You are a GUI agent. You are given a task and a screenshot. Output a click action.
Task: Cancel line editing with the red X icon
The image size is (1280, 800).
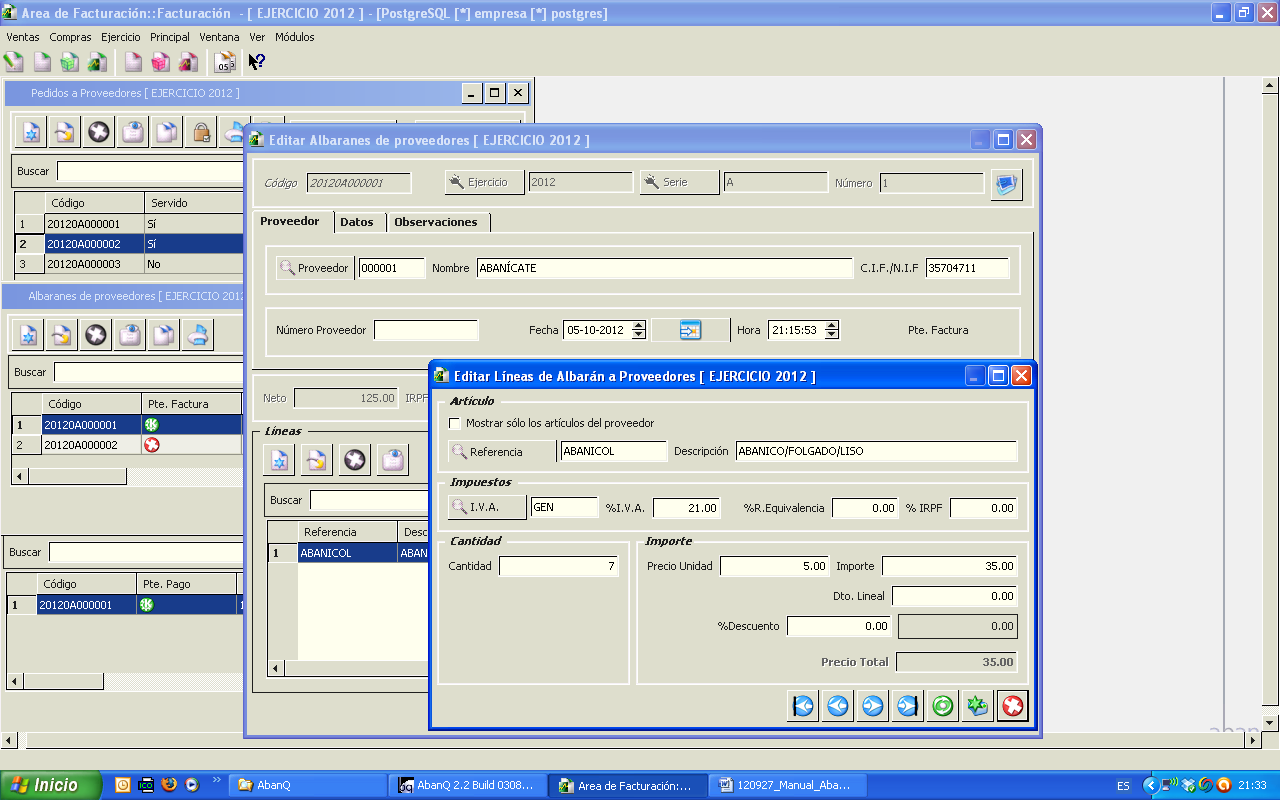pos(1012,706)
